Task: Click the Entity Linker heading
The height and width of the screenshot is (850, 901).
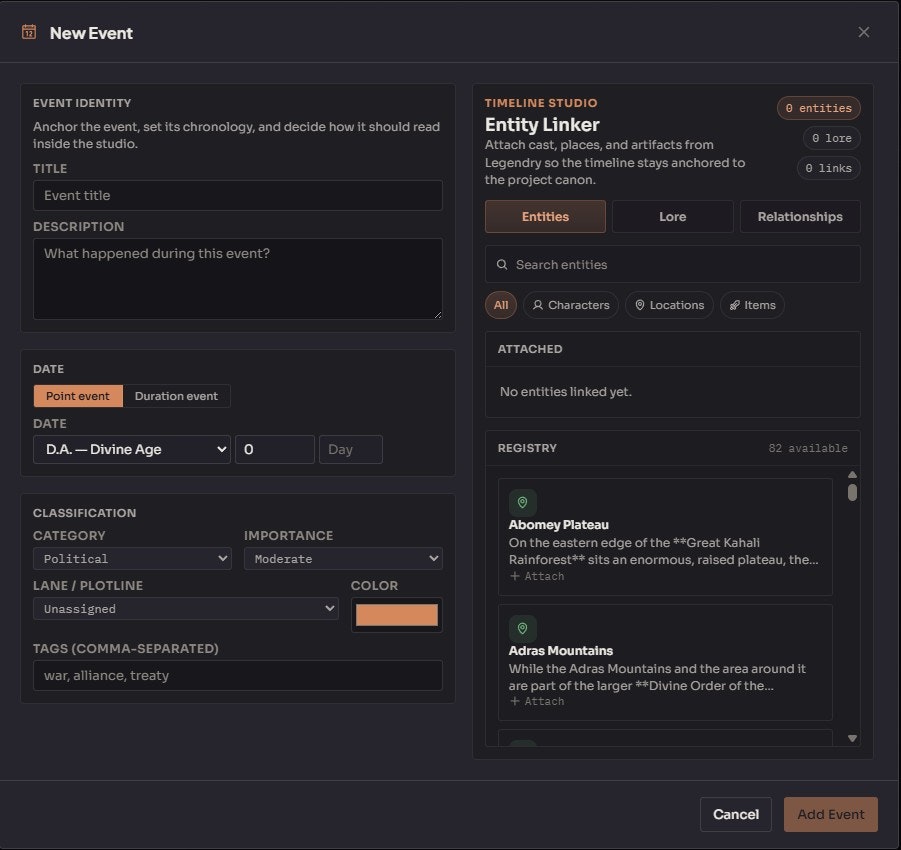Action: point(542,125)
